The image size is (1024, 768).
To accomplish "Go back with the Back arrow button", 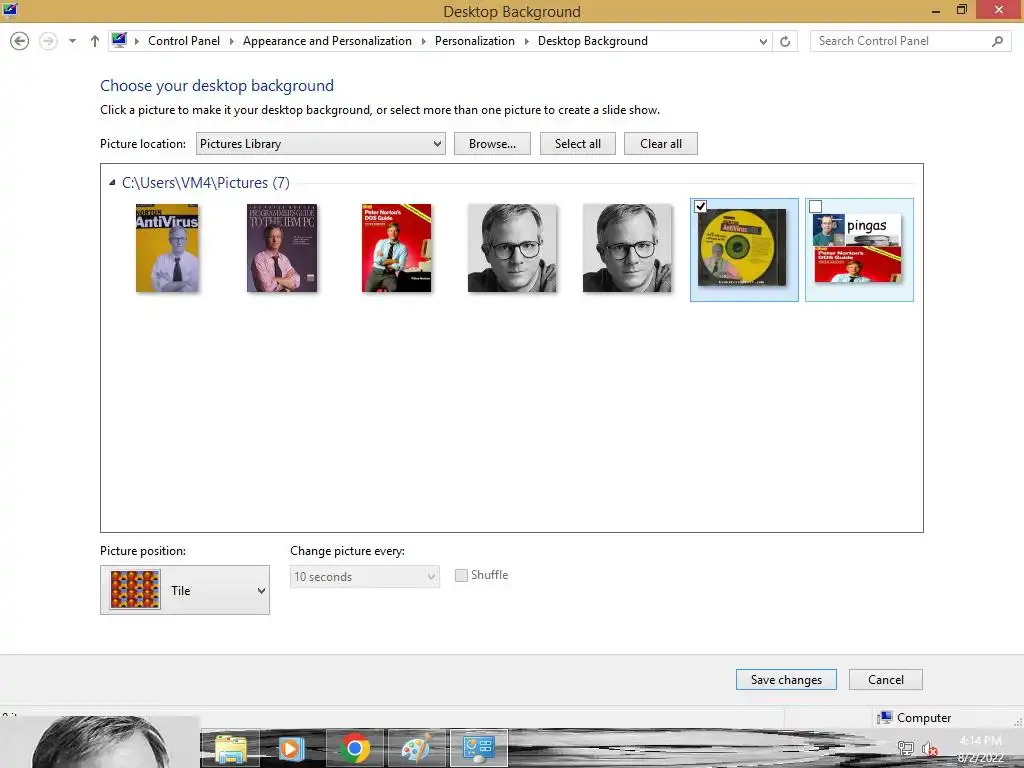I will [20, 41].
